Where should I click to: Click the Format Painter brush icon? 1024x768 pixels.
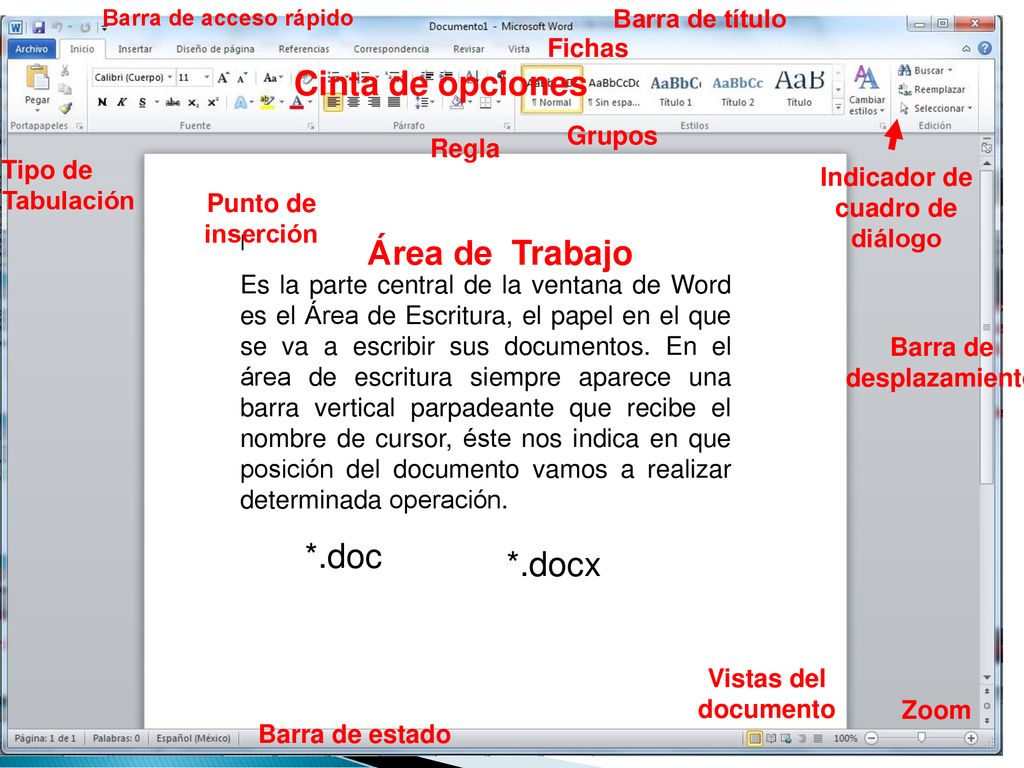coord(65,107)
